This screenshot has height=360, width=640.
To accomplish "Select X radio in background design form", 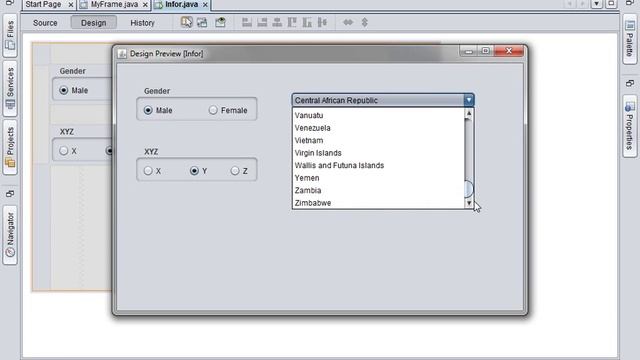I will 63,151.
